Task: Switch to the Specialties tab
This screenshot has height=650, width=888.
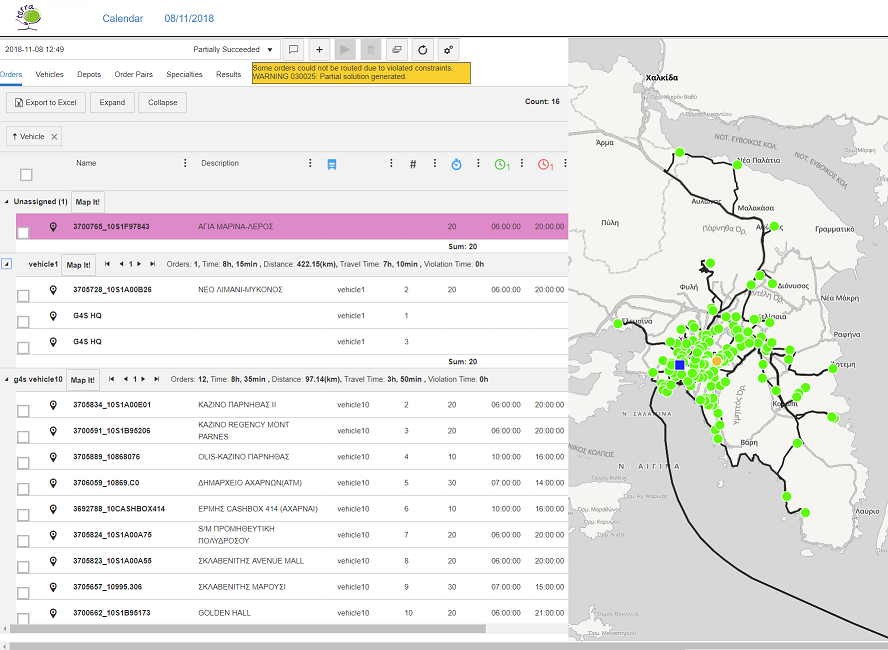Action: click(184, 75)
